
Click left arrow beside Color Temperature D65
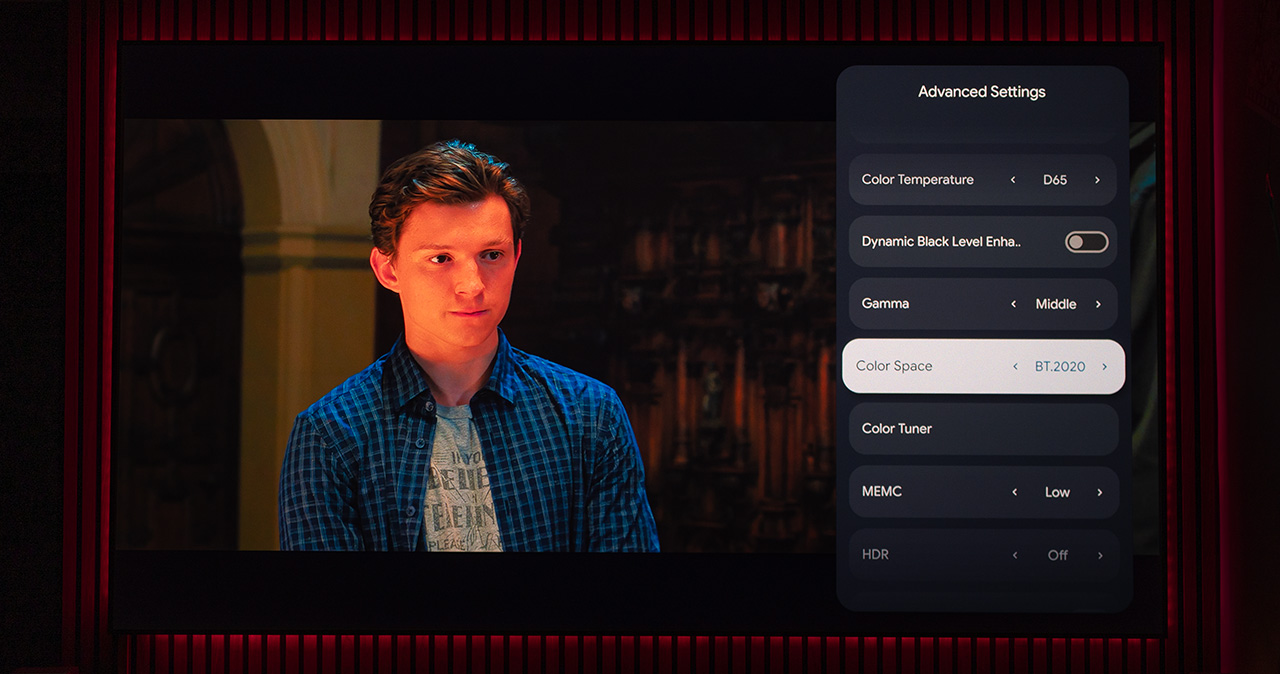pyautogui.click(x=1013, y=180)
